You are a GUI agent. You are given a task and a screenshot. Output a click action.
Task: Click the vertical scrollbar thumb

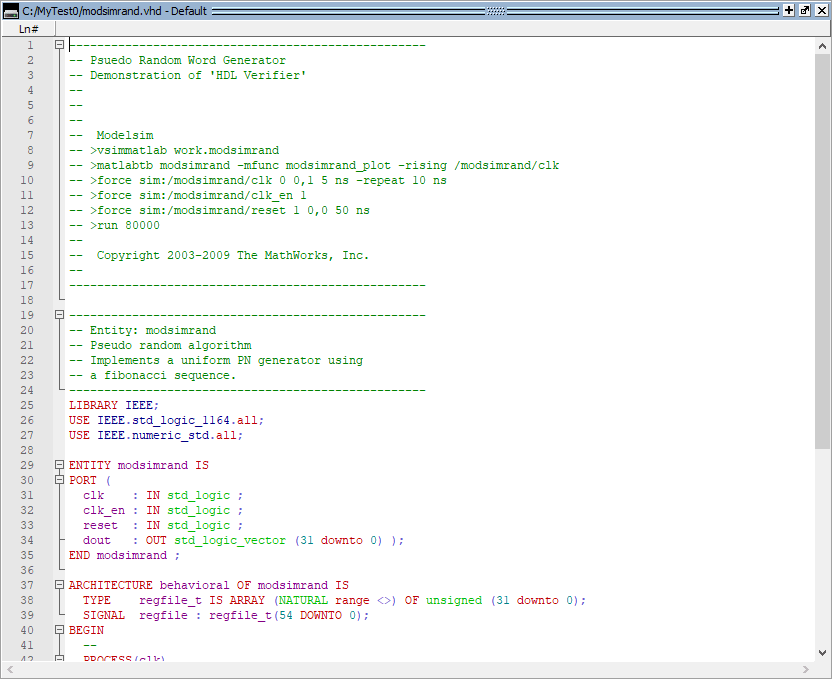pyautogui.click(x=822, y=250)
